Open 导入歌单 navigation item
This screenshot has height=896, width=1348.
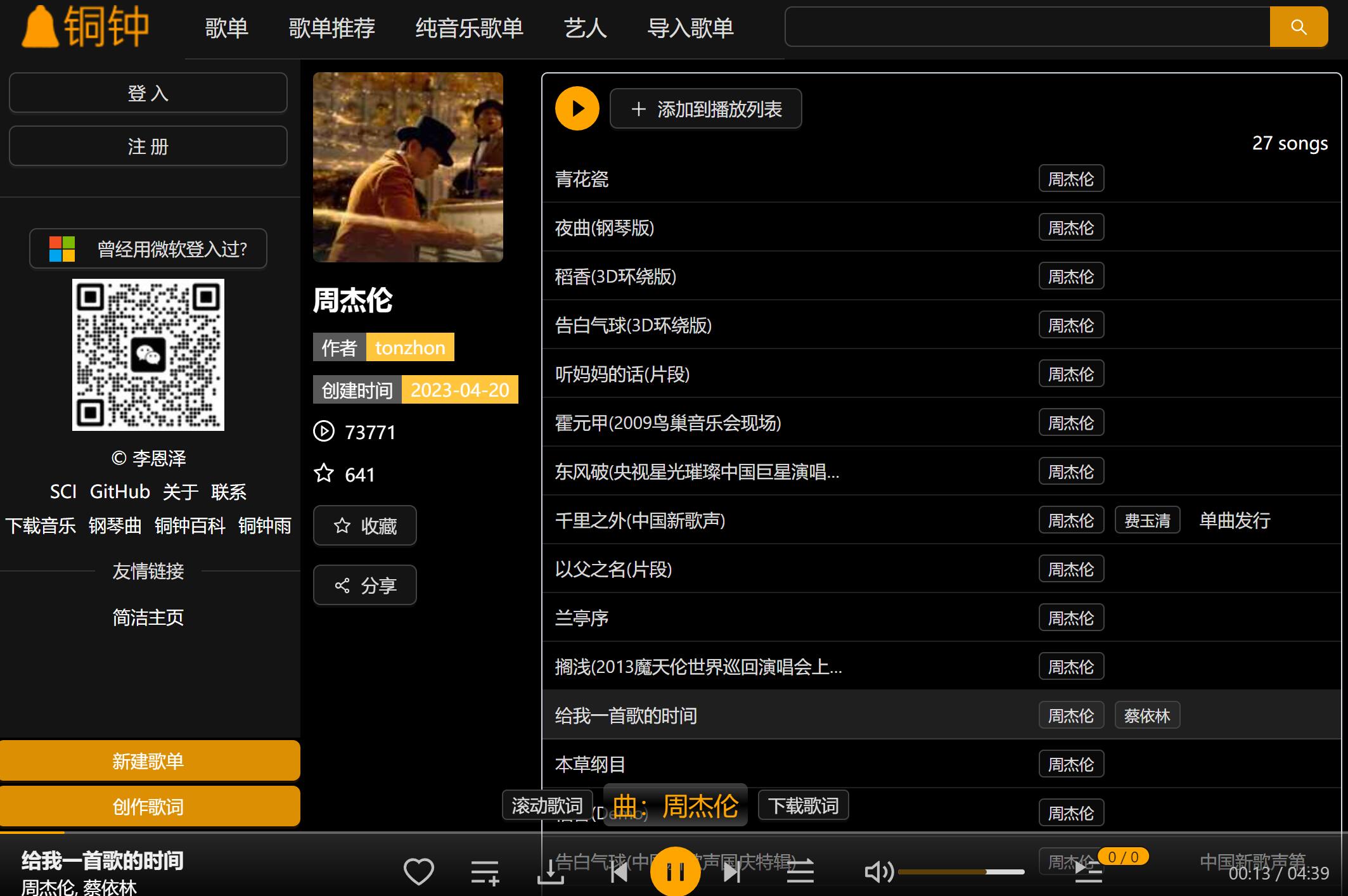pyautogui.click(x=691, y=28)
